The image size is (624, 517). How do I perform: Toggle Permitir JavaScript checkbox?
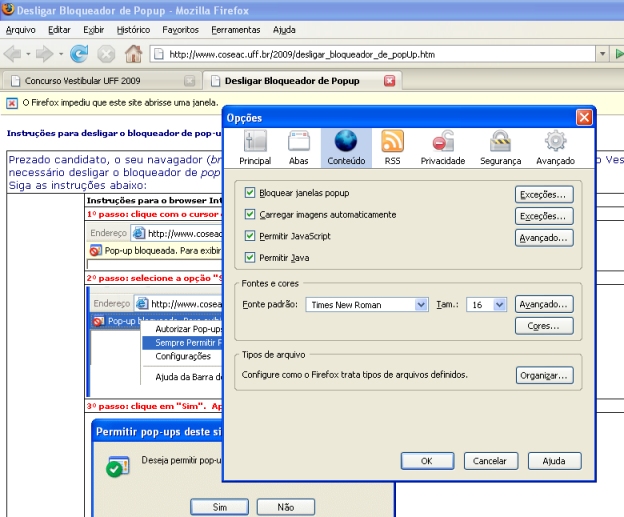coord(250,236)
